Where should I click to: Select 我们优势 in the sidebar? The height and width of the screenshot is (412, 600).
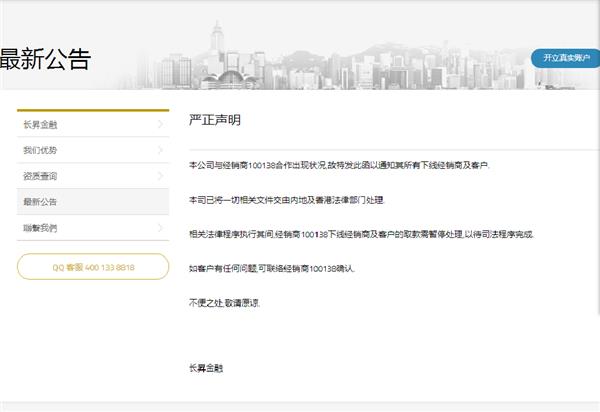(x=42, y=150)
